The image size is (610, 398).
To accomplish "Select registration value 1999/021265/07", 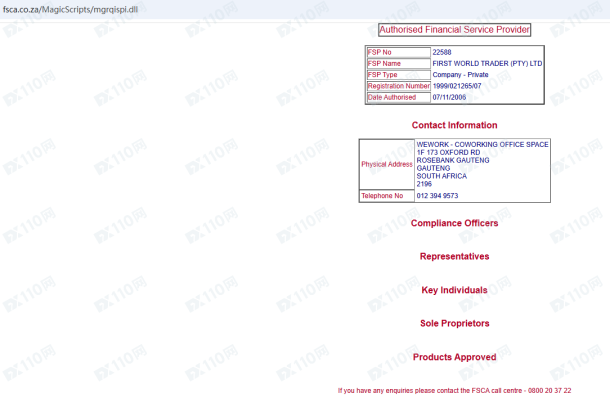I will 457,86.
